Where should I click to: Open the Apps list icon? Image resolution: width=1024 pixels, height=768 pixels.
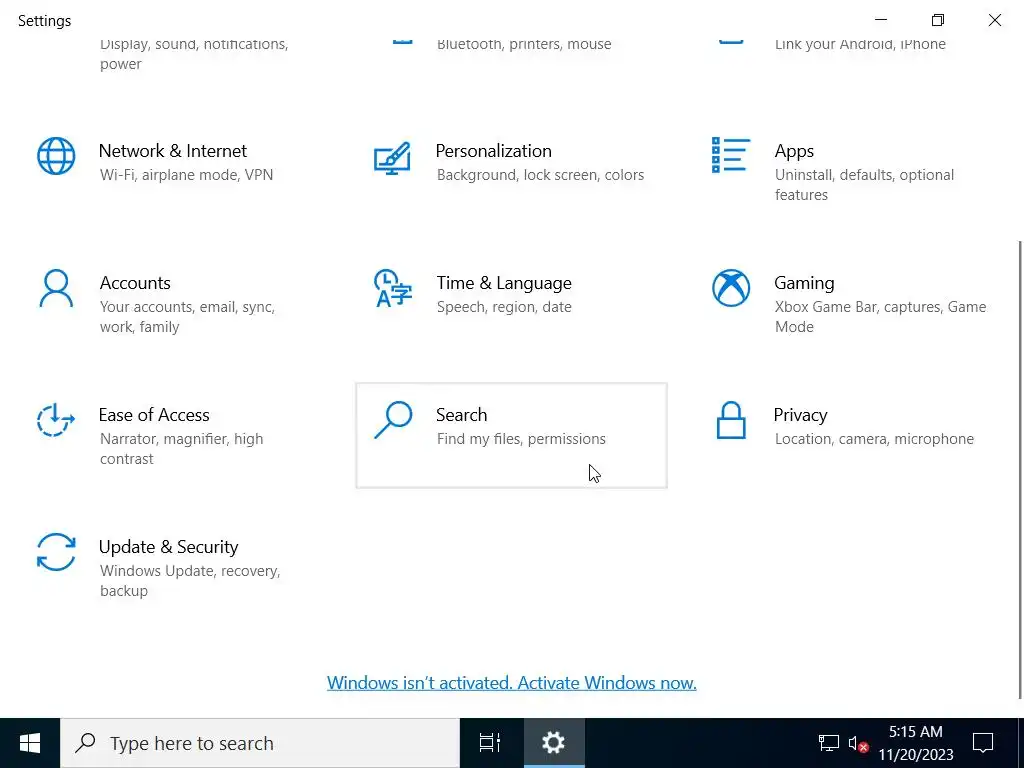731,155
